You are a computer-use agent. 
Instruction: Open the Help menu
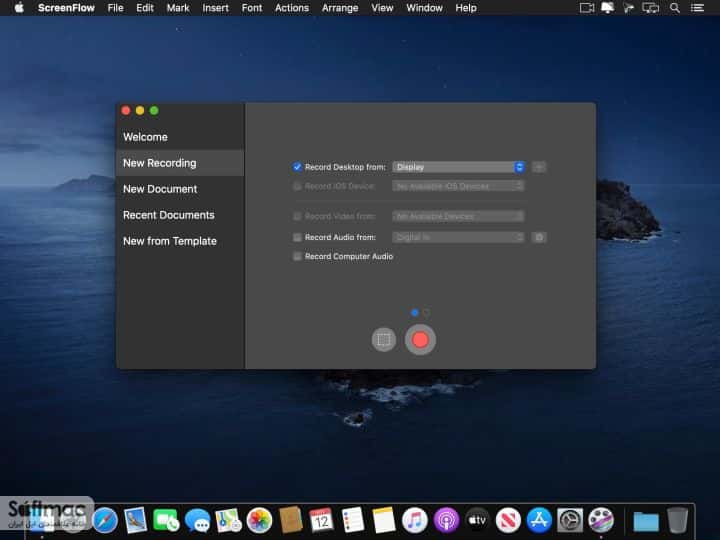(466, 8)
